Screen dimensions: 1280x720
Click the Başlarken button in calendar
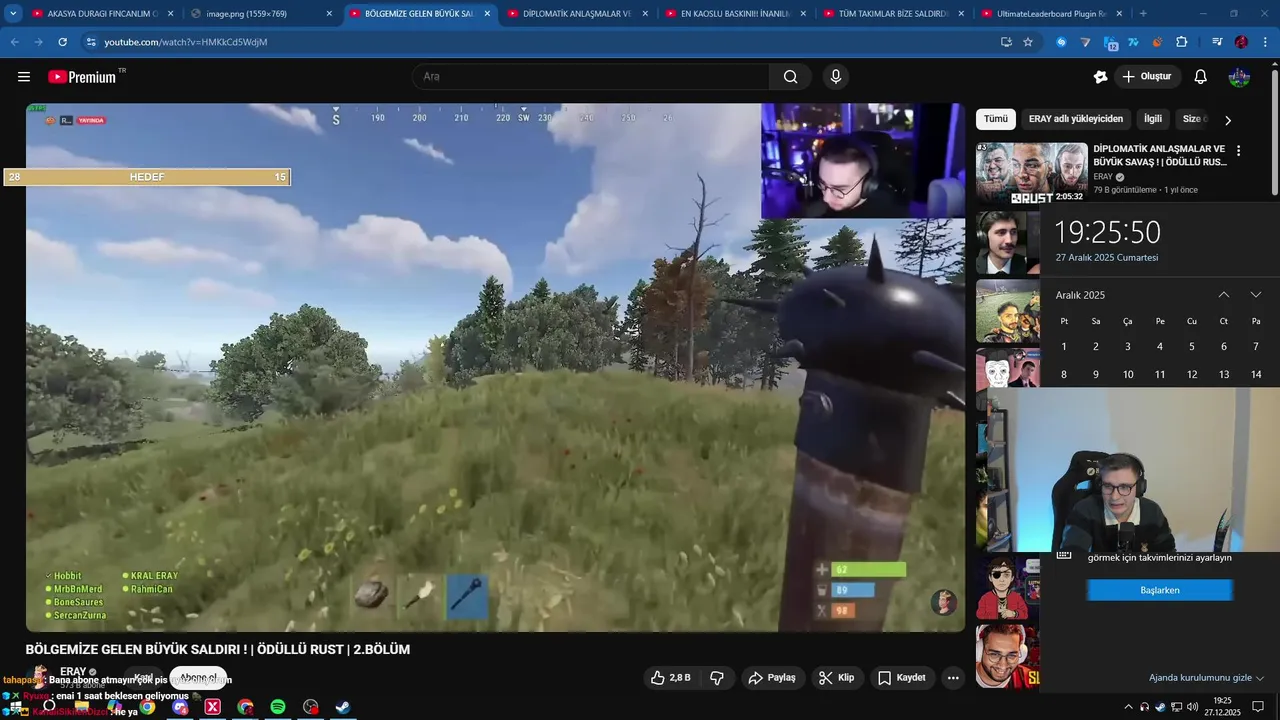[1160, 591]
